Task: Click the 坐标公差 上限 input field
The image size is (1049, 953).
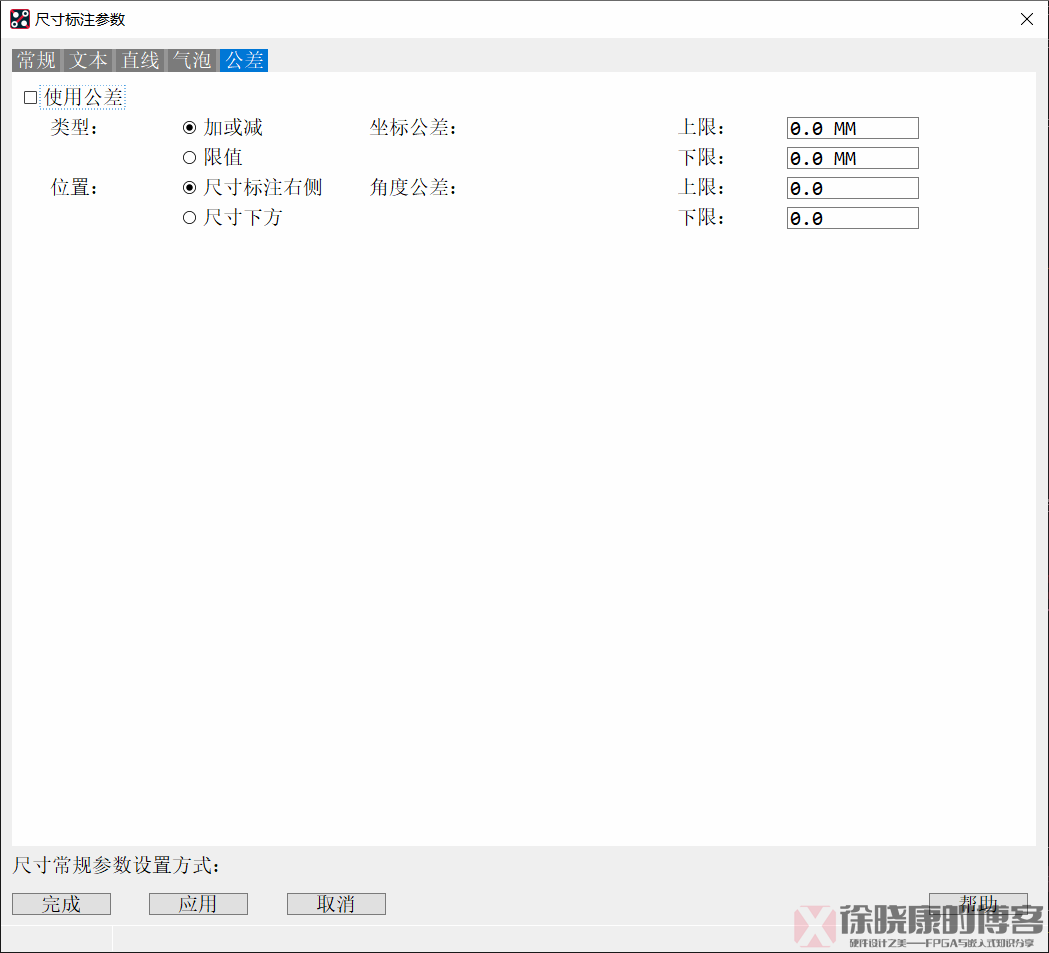Action: 852,128
